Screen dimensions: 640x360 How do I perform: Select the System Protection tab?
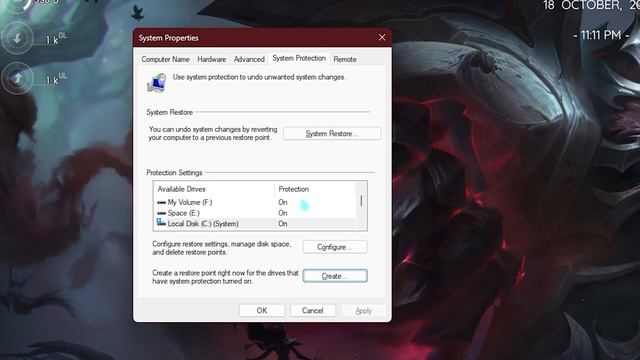pos(299,58)
